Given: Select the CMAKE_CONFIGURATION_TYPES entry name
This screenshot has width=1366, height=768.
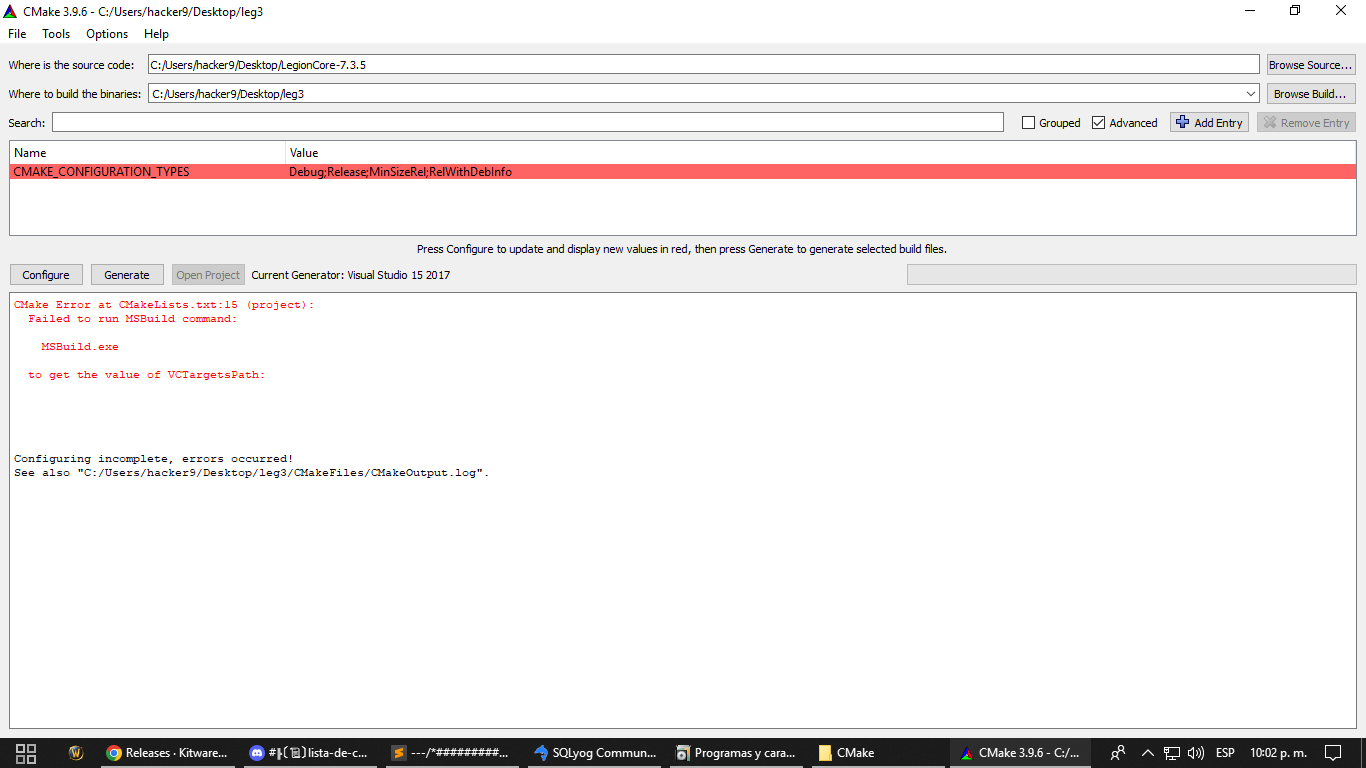Looking at the screenshot, I should [x=101, y=172].
